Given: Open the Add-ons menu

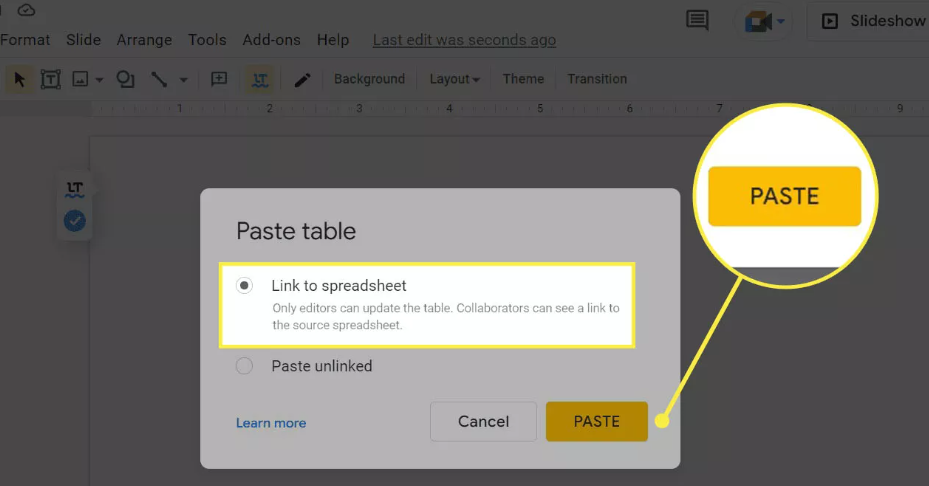Looking at the screenshot, I should click(271, 40).
